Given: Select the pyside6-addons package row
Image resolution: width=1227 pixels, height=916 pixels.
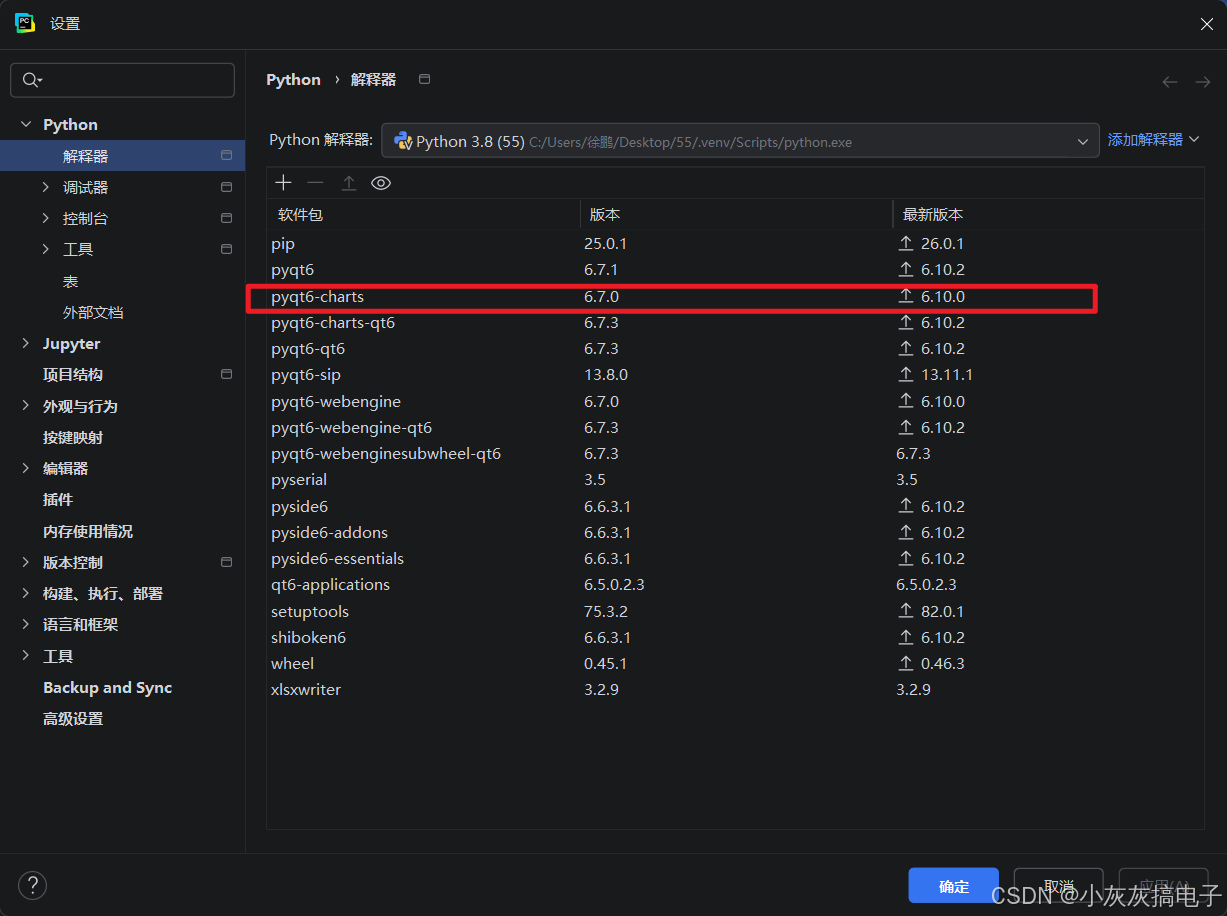Looking at the screenshot, I should coord(735,532).
